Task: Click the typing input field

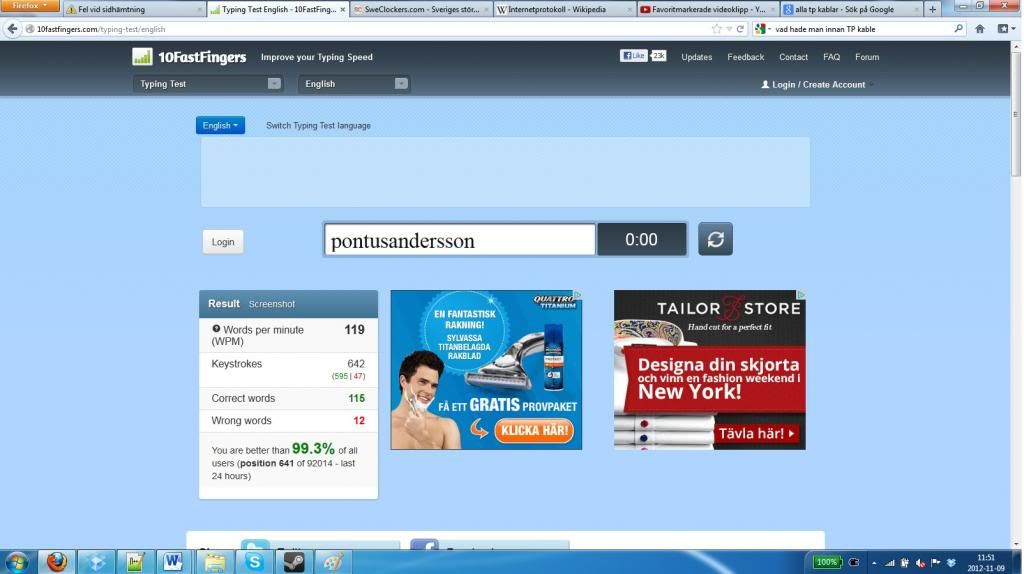Action: 460,240
